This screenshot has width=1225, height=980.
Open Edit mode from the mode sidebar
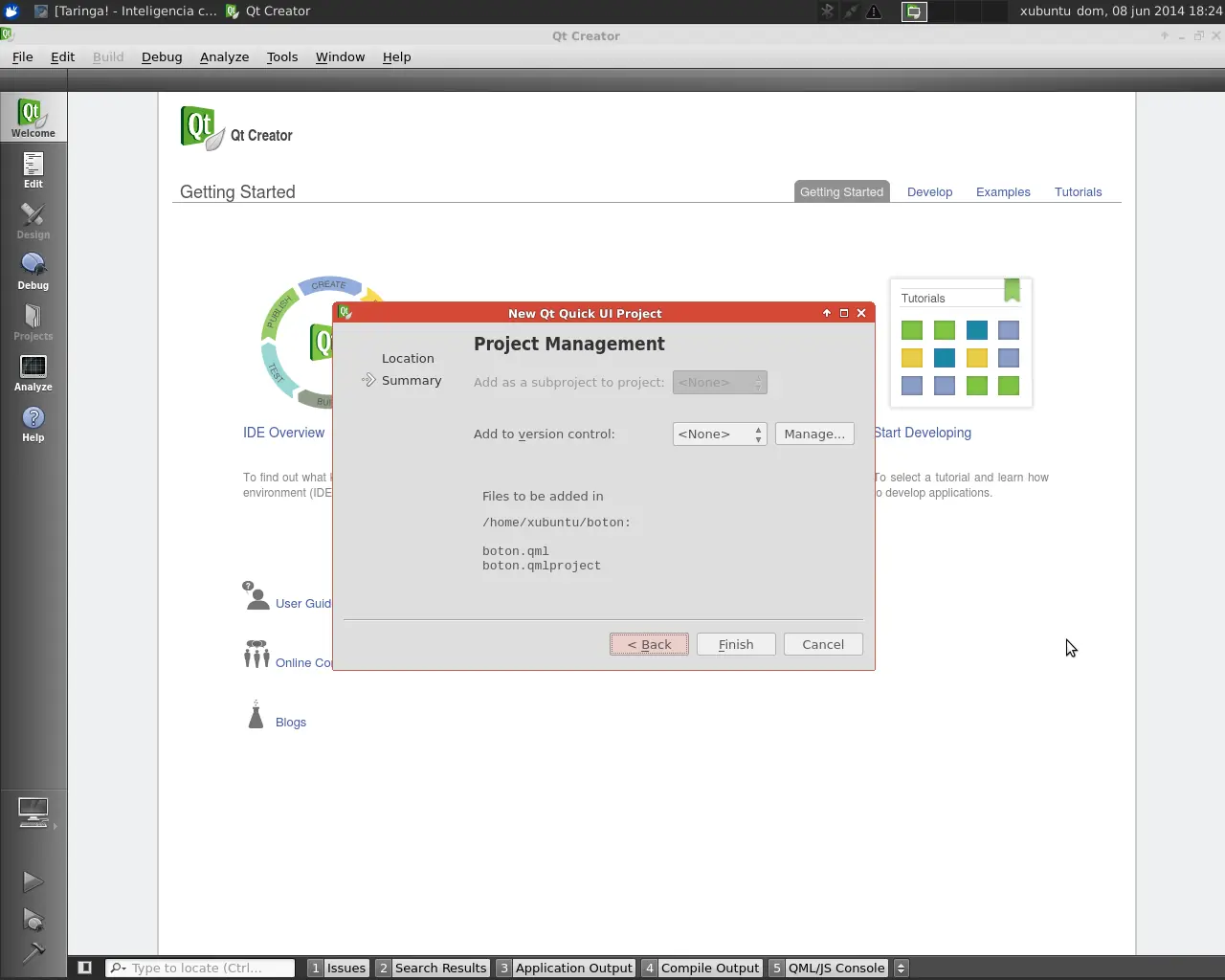tap(33, 169)
